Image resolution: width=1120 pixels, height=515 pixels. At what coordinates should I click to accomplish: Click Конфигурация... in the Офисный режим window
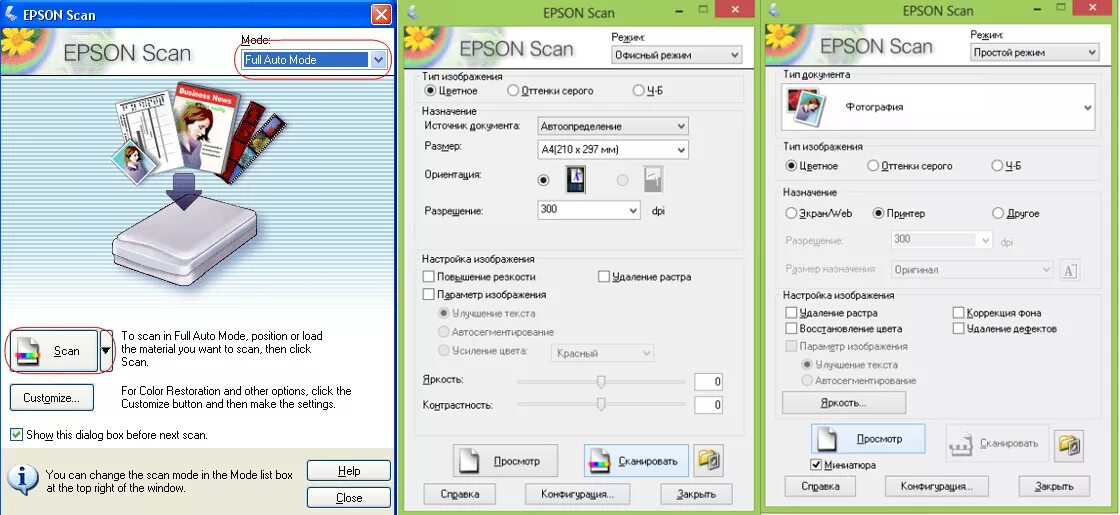coord(576,494)
